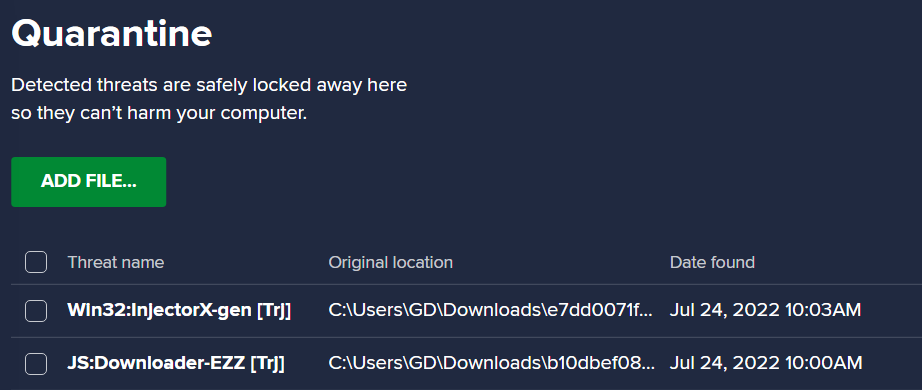Click the [Trj] tag on the JS threat
This screenshot has width=922, height=390.
[x=268, y=364]
